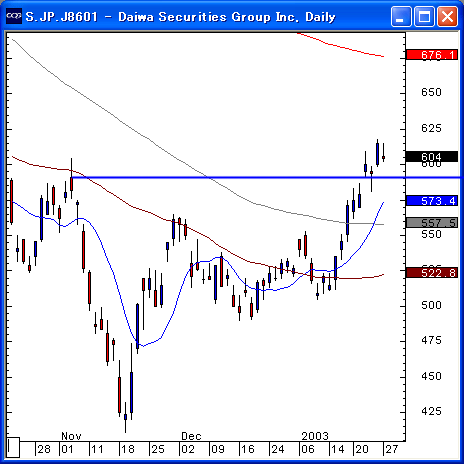Click the 425 price axis label
Viewport: 464px width, 464px height.
(x=431, y=411)
